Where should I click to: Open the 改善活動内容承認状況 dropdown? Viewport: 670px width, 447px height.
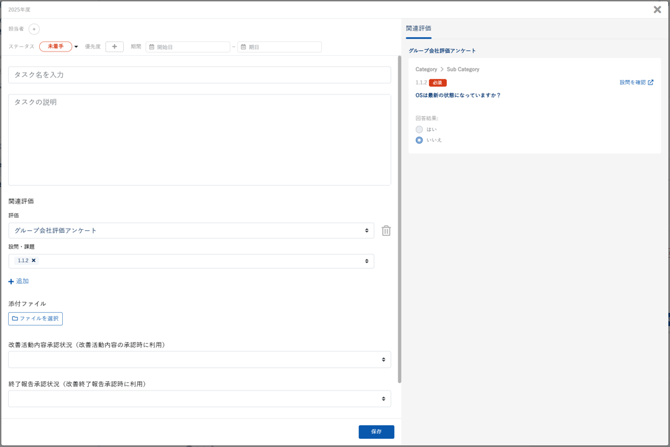pos(199,360)
